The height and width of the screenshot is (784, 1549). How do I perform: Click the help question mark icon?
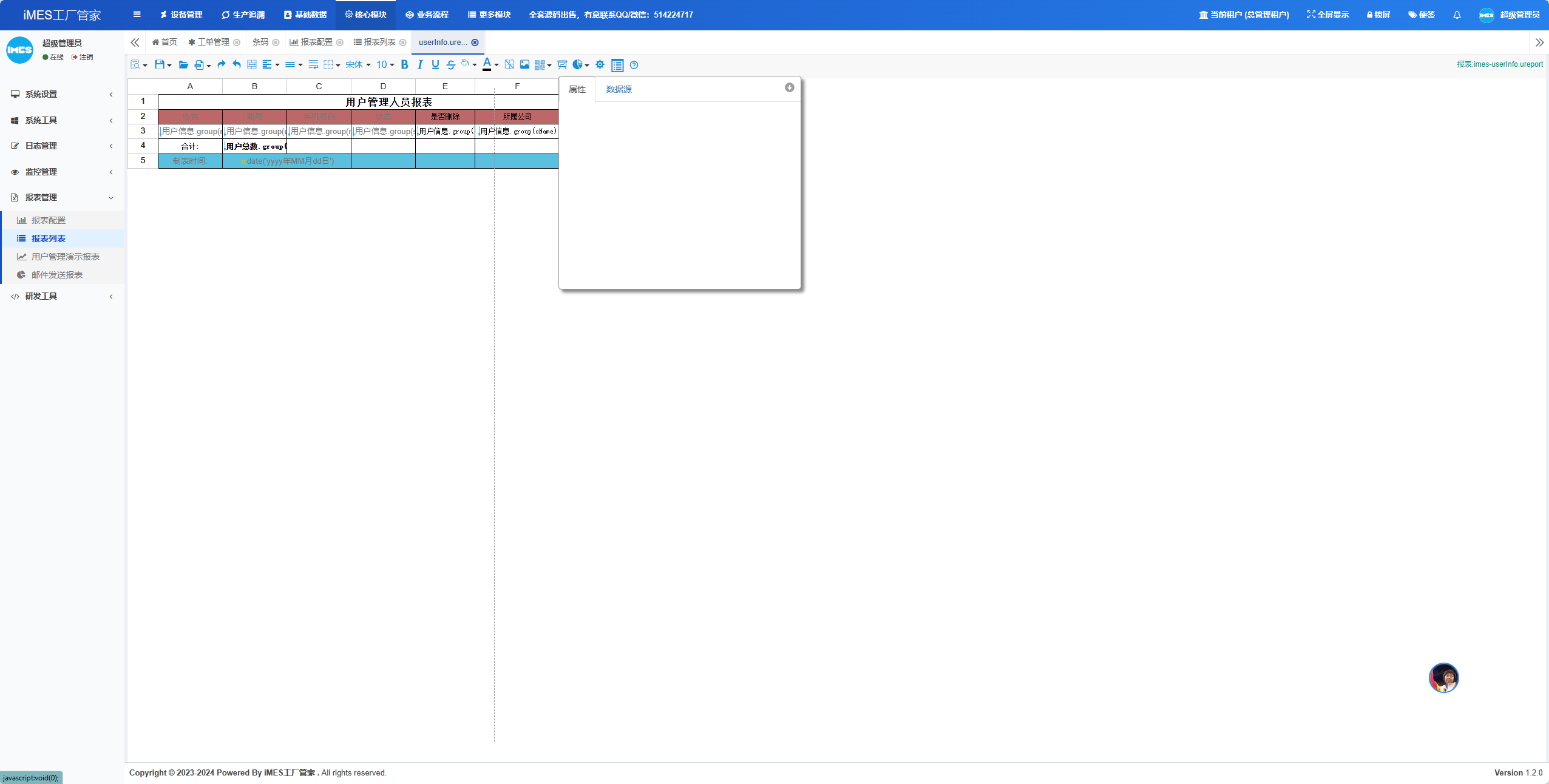point(634,65)
